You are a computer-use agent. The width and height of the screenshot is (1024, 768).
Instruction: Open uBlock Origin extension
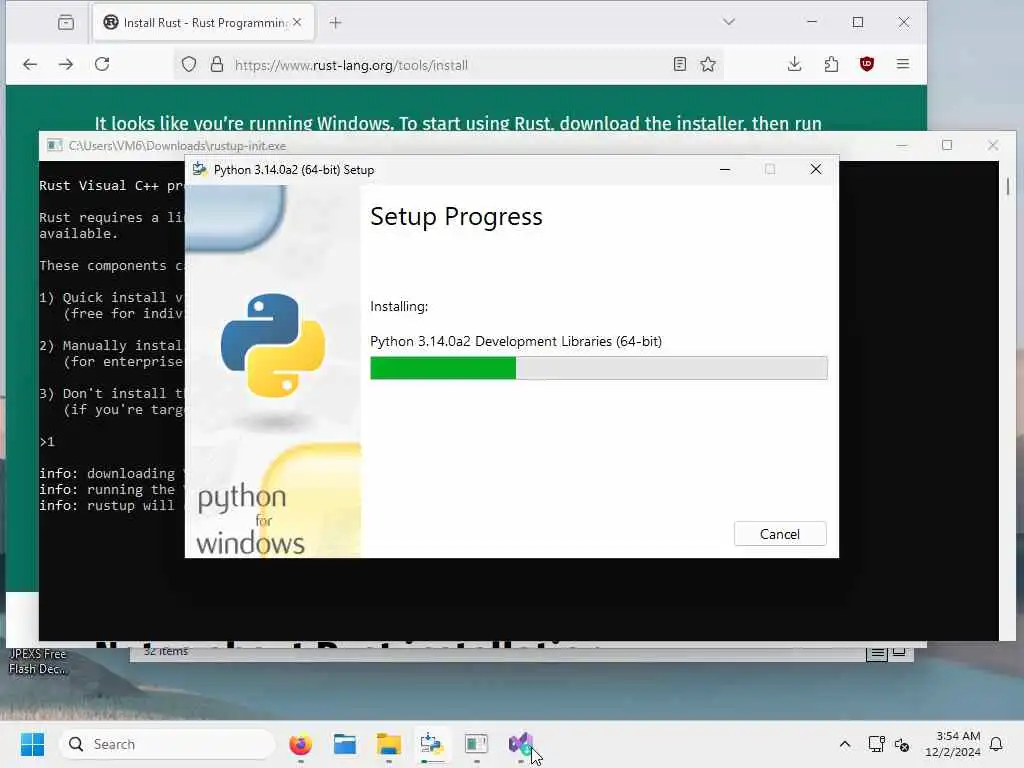[x=867, y=64]
